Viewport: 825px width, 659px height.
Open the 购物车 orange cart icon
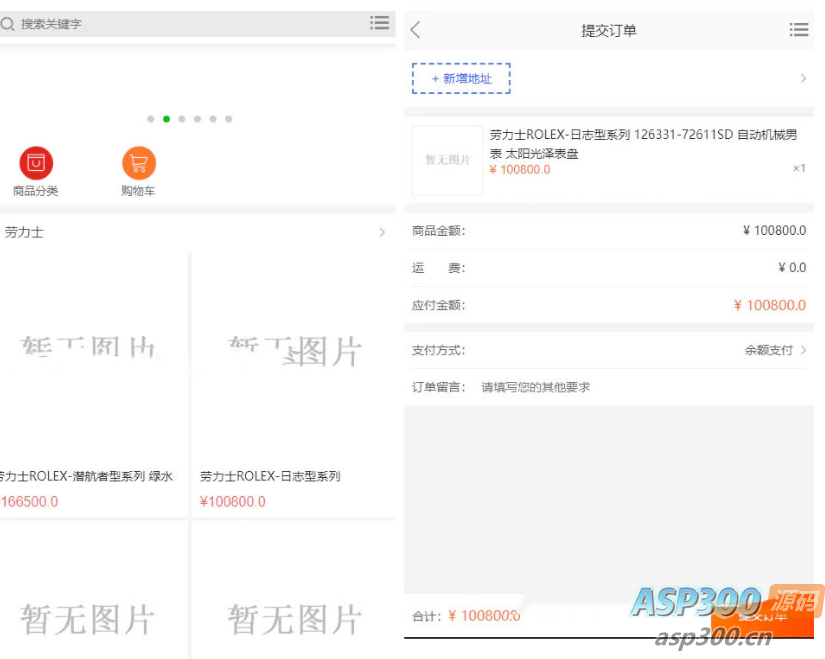139,163
